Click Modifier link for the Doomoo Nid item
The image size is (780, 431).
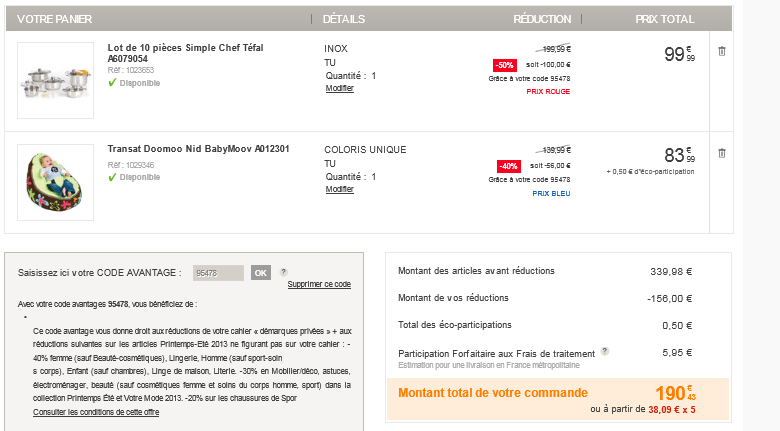click(x=340, y=189)
